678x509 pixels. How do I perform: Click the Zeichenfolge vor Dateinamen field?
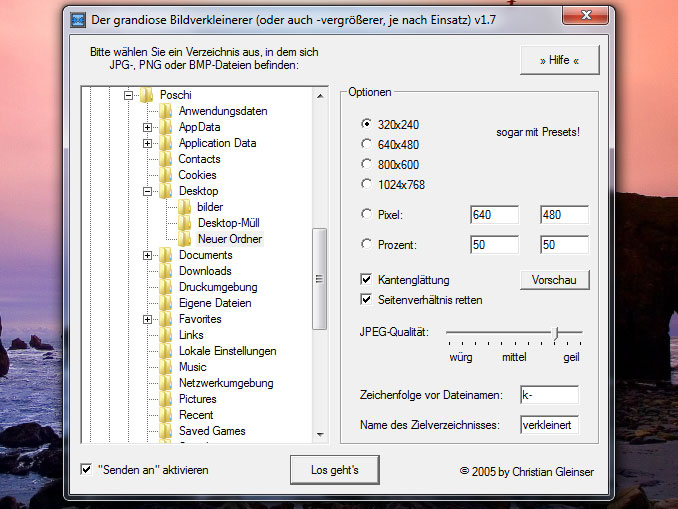(x=550, y=395)
